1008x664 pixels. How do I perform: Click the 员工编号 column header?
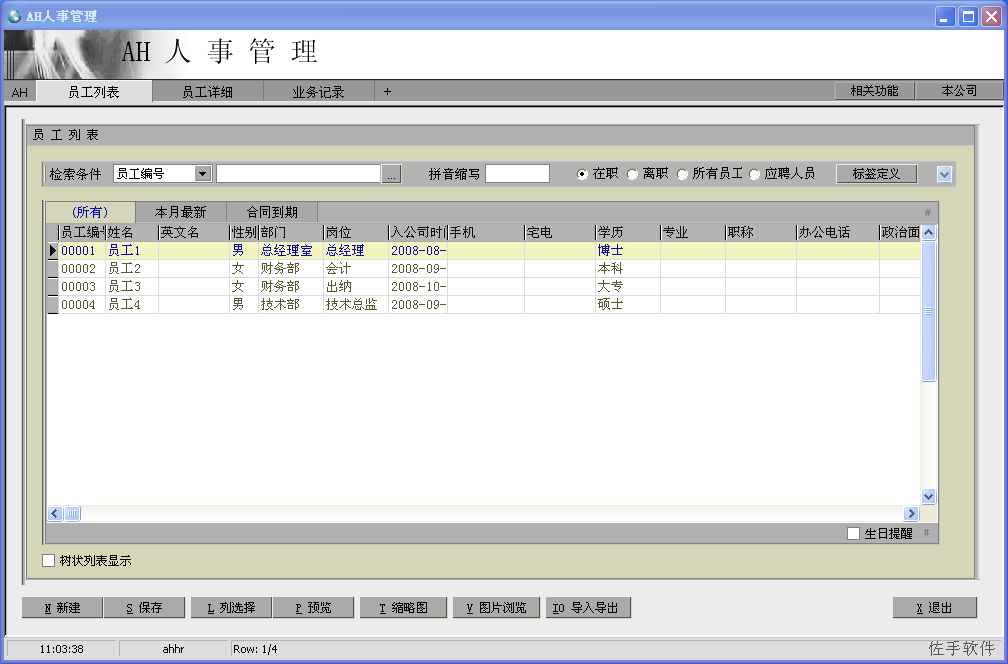click(82, 232)
